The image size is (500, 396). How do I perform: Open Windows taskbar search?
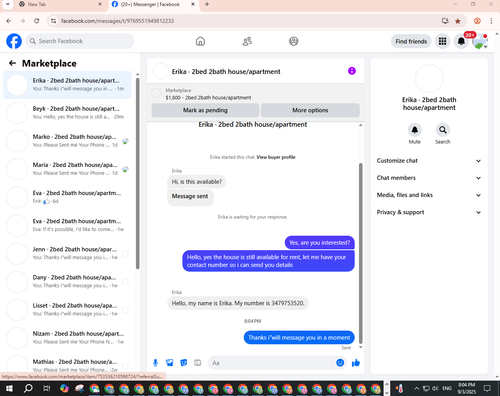(28, 388)
